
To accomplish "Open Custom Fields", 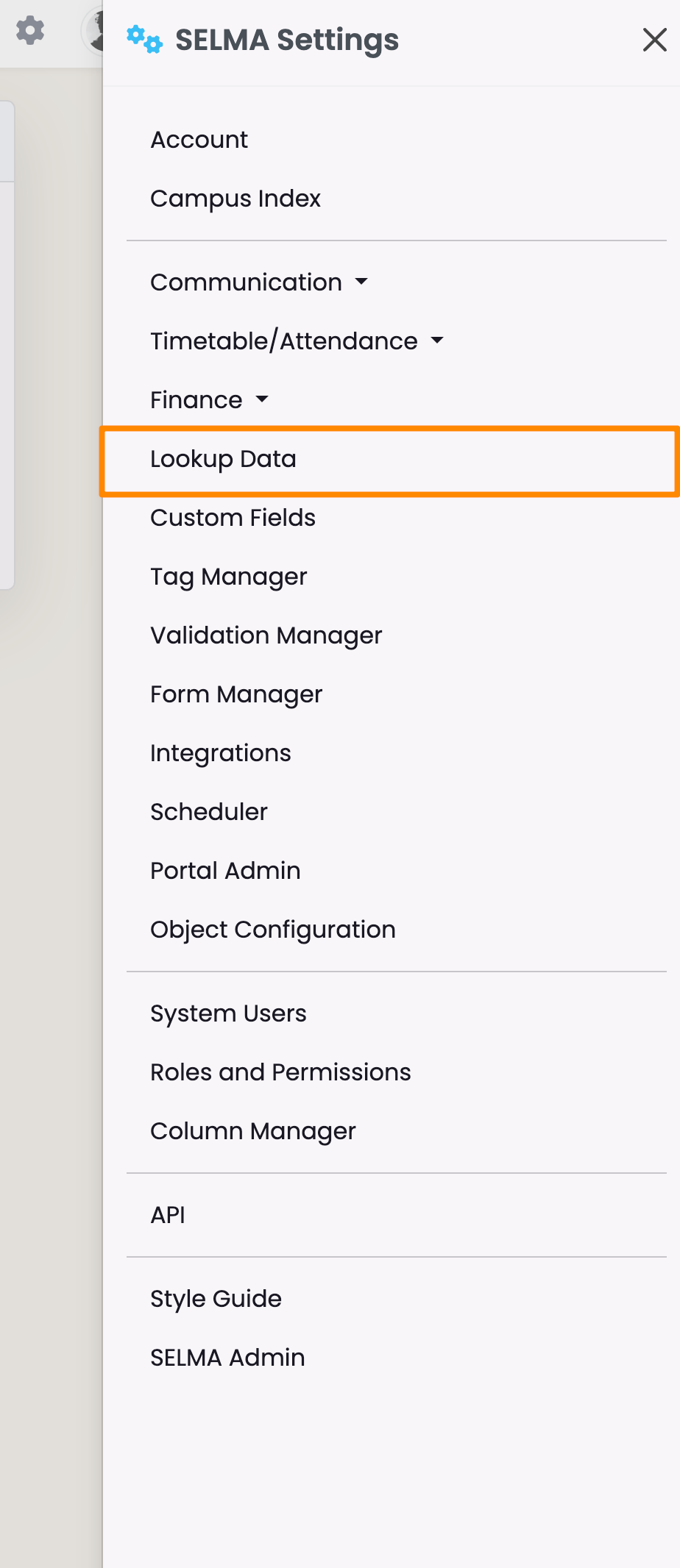I will pos(233,518).
